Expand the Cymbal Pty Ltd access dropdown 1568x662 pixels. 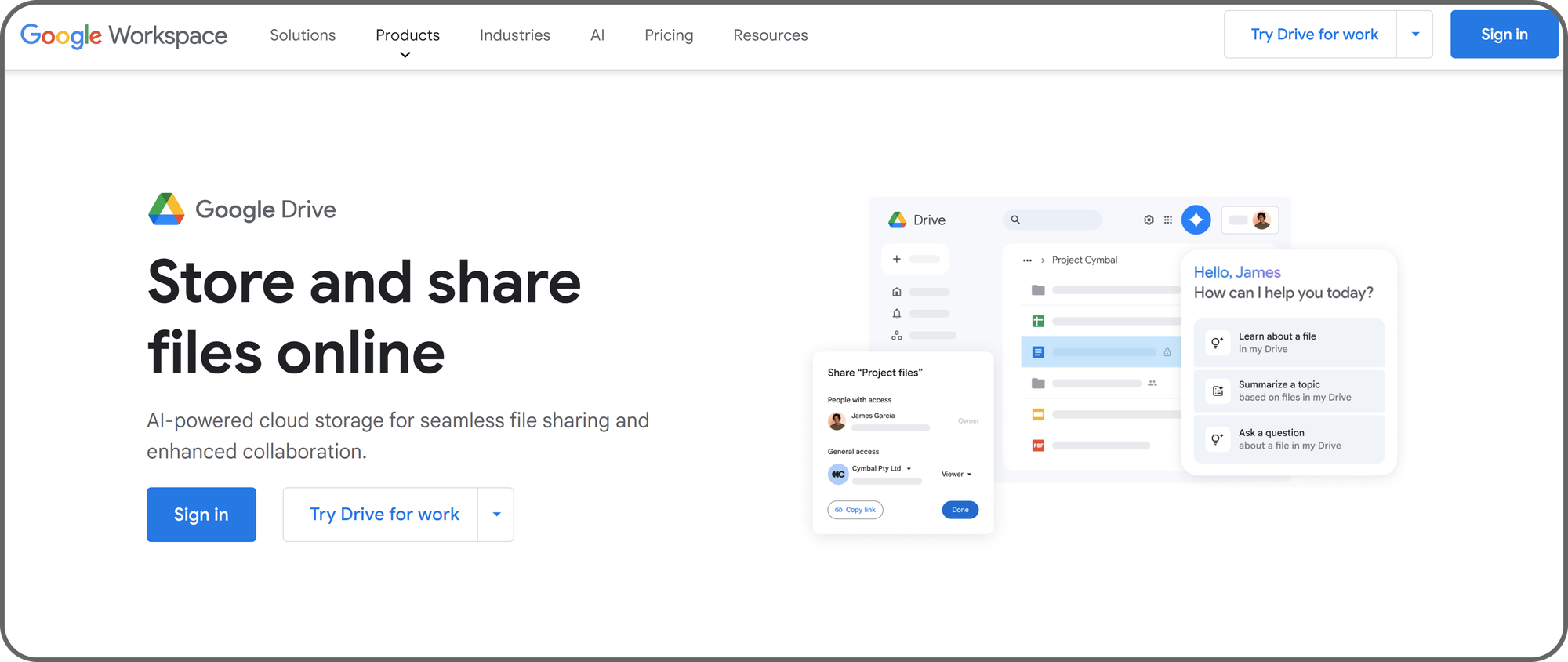pyautogui.click(x=909, y=469)
